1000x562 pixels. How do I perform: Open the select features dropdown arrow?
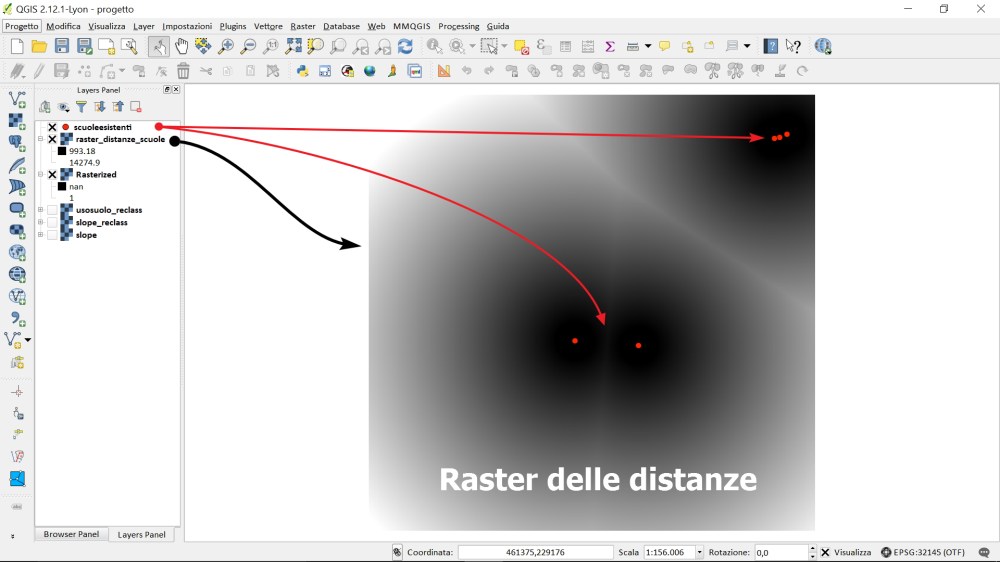pyautogui.click(x=504, y=46)
